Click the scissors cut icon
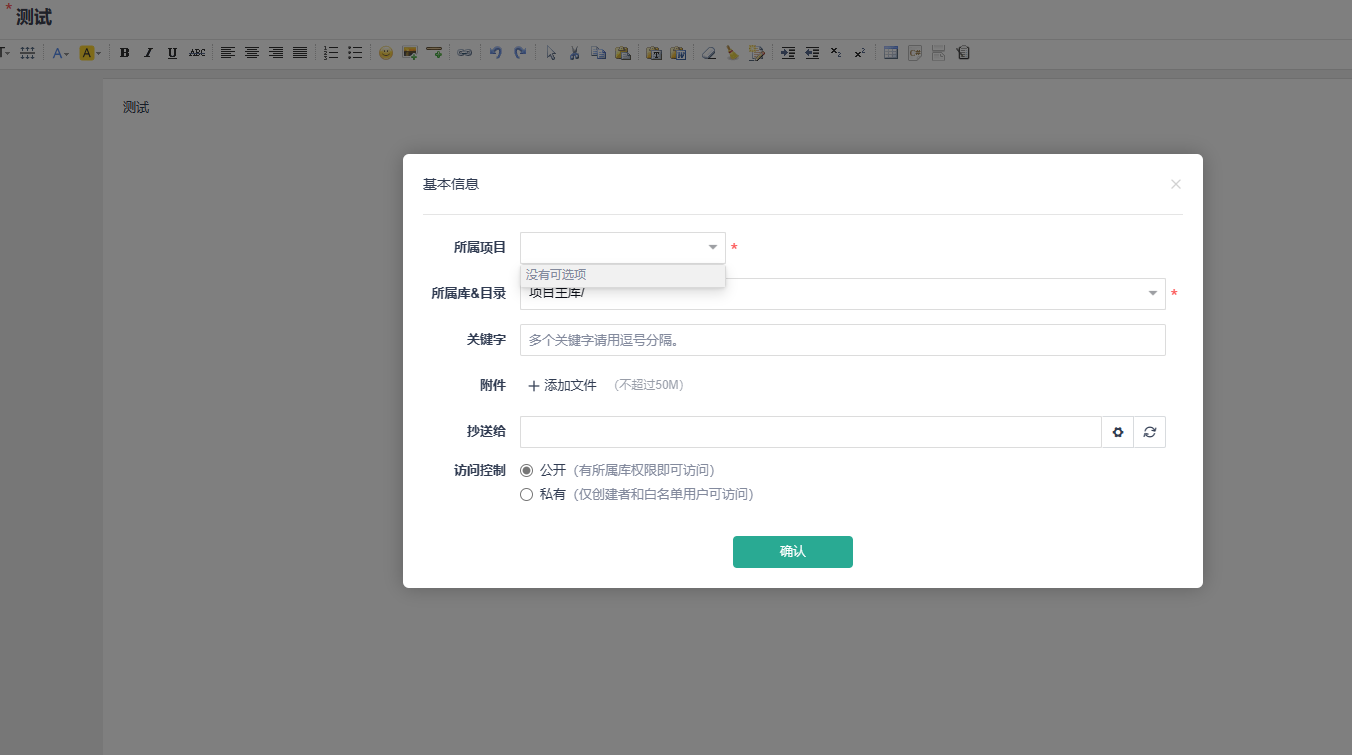Screen dimensions: 1352x755 pos(574,53)
